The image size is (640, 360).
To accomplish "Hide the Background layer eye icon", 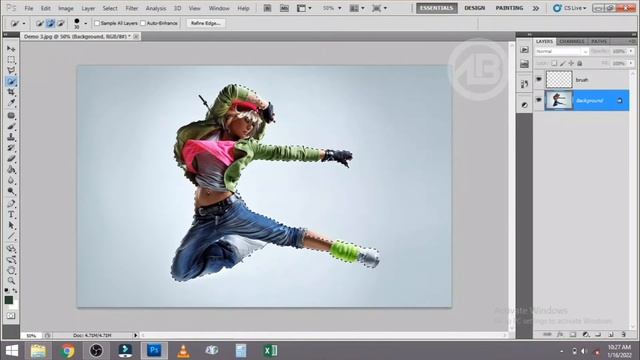I will (x=539, y=100).
